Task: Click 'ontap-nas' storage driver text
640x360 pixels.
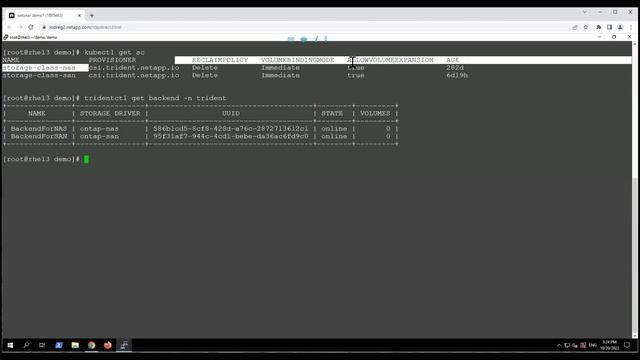Action: click(99, 129)
